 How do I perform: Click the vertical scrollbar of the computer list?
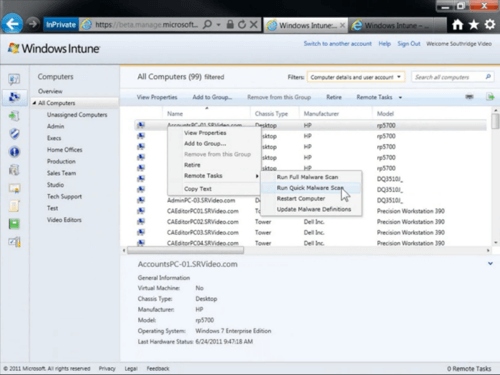(x=496, y=177)
